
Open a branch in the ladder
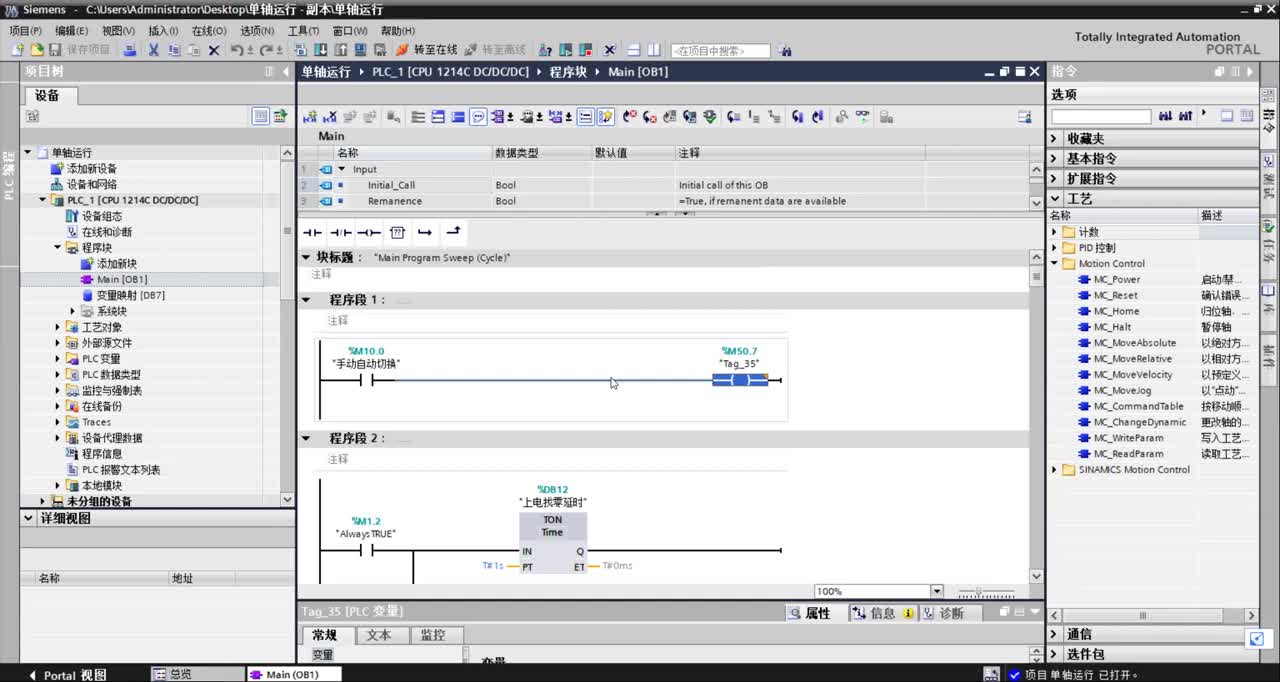click(x=425, y=232)
